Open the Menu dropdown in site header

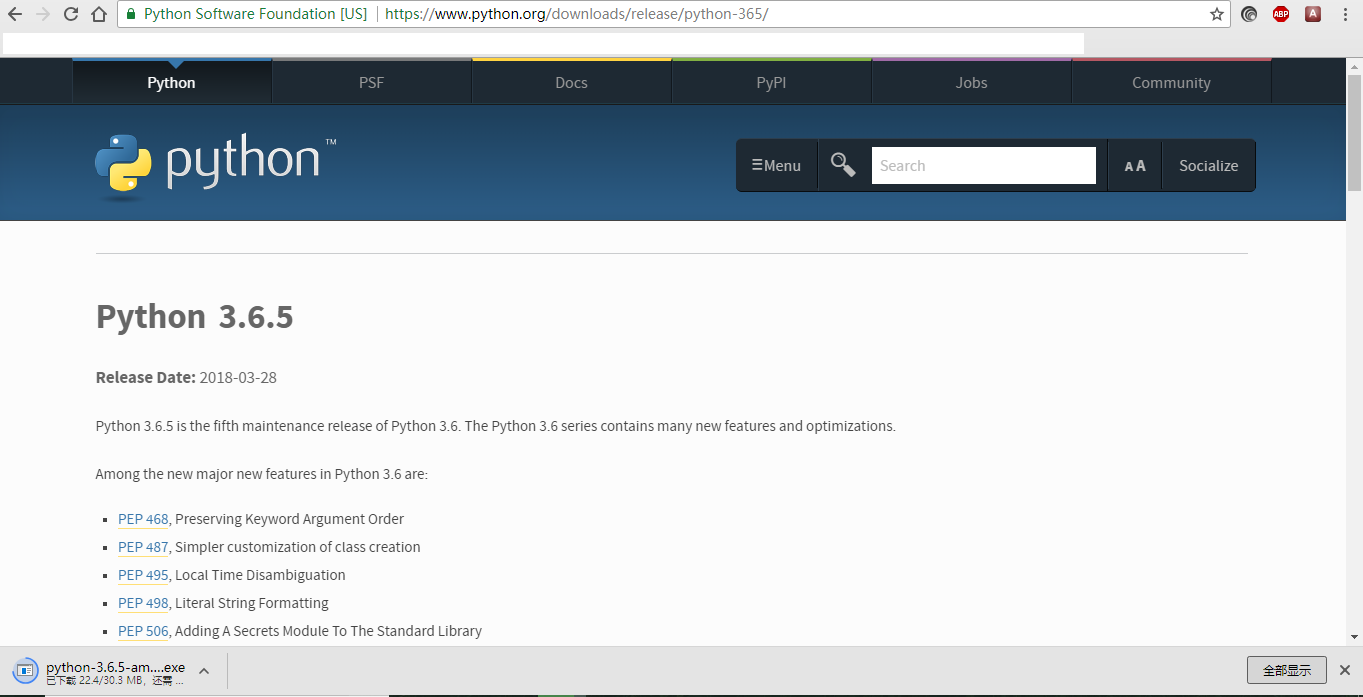tap(777, 166)
